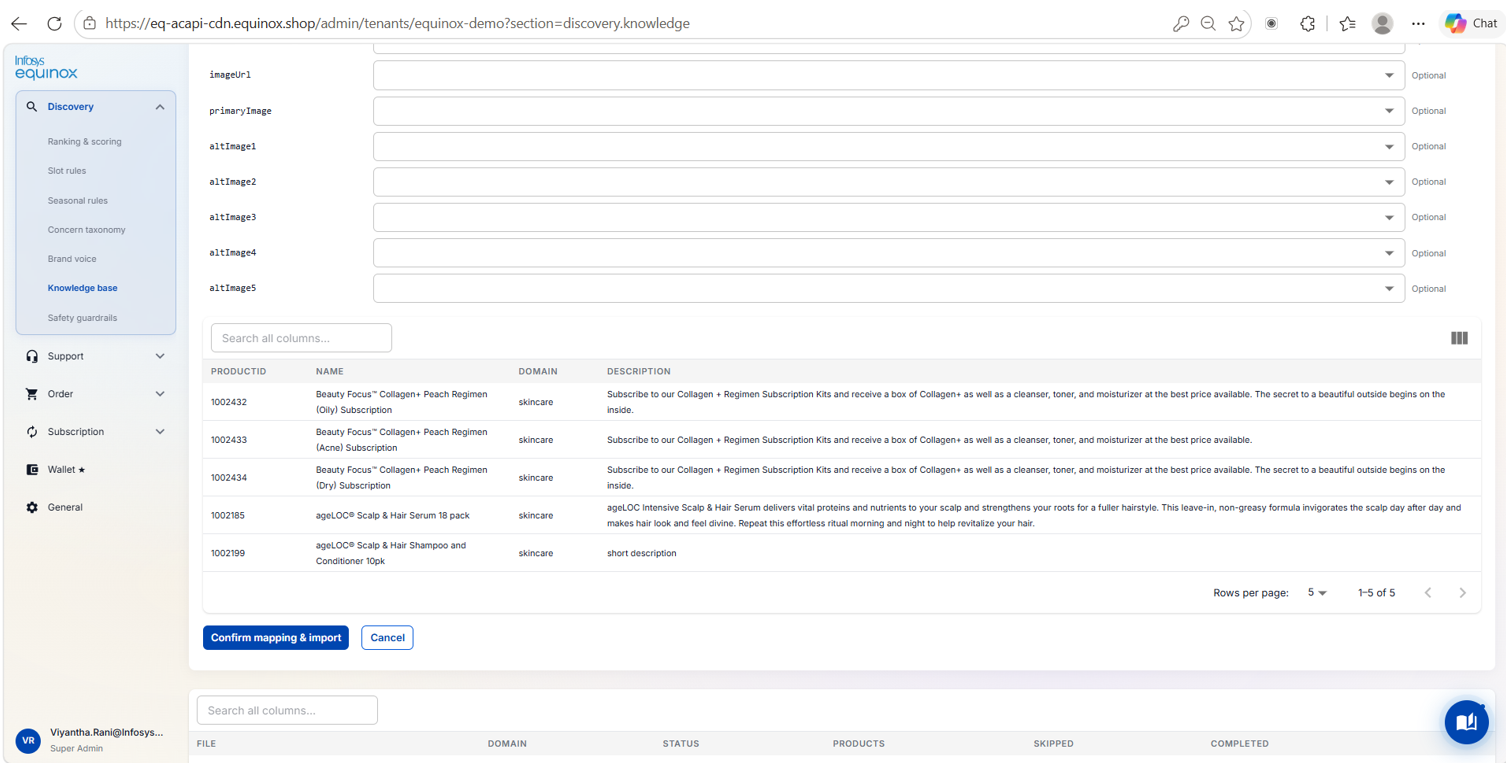Click the Cancel button
The width and height of the screenshot is (1506, 763).
point(387,637)
